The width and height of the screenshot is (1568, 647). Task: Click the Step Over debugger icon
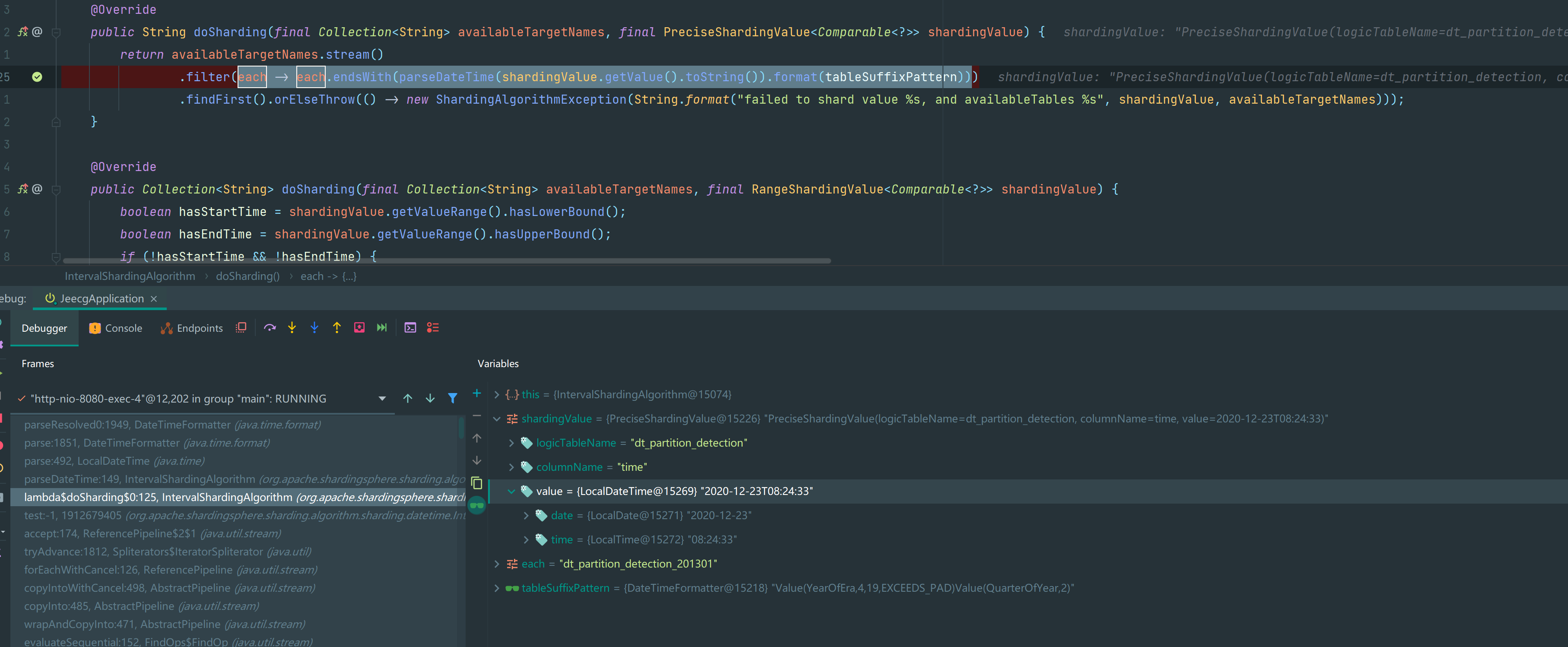(x=270, y=327)
